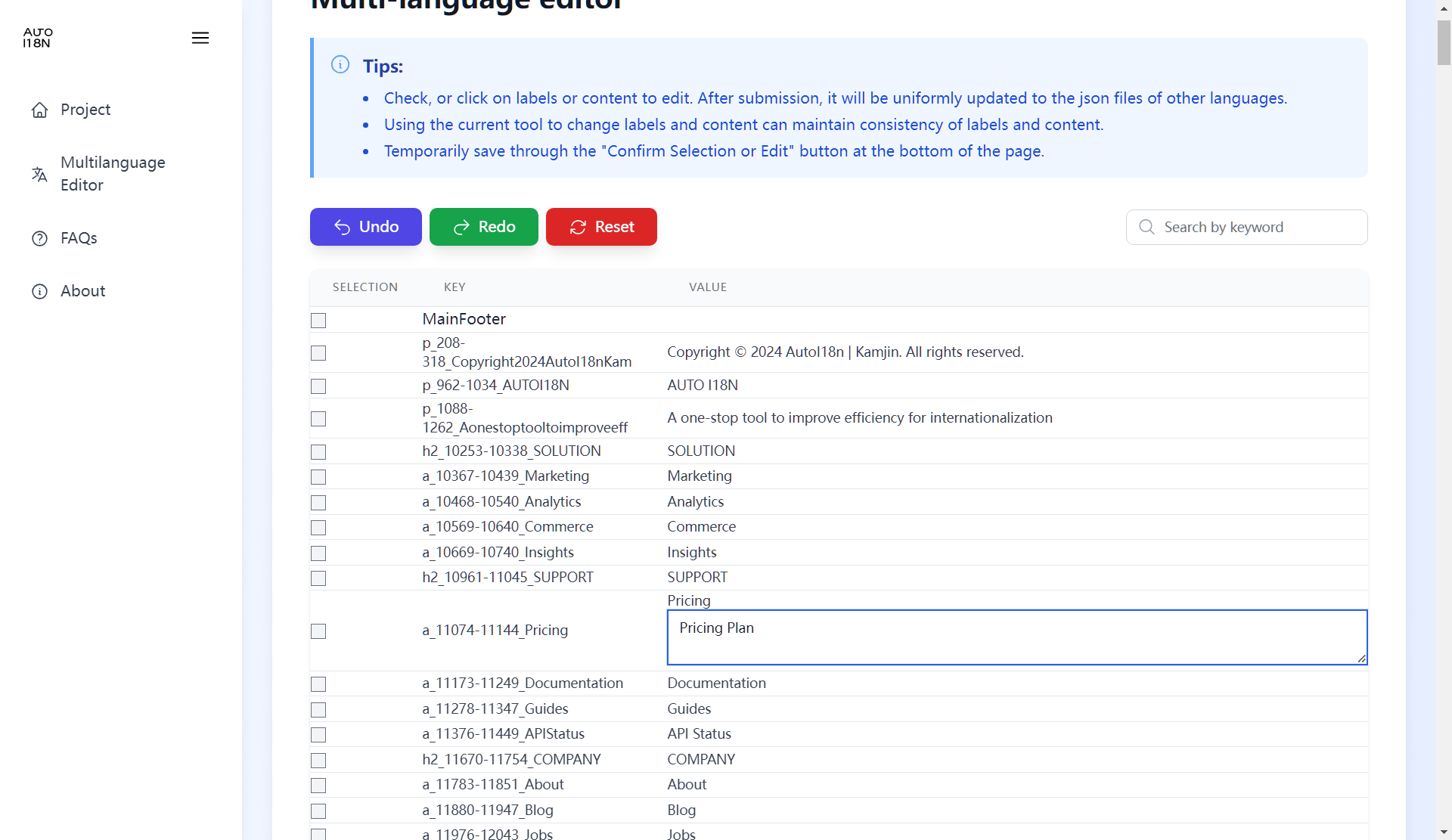1452x840 pixels.
Task: Open the Multilanguage Editor page
Action: [113, 174]
